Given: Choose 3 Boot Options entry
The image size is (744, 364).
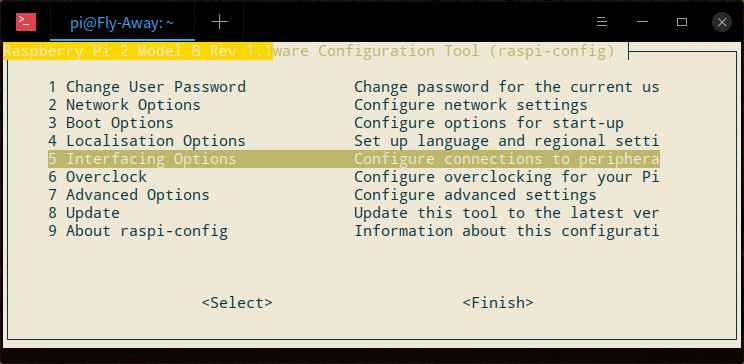Looking at the screenshot, I should coord(353,123).
